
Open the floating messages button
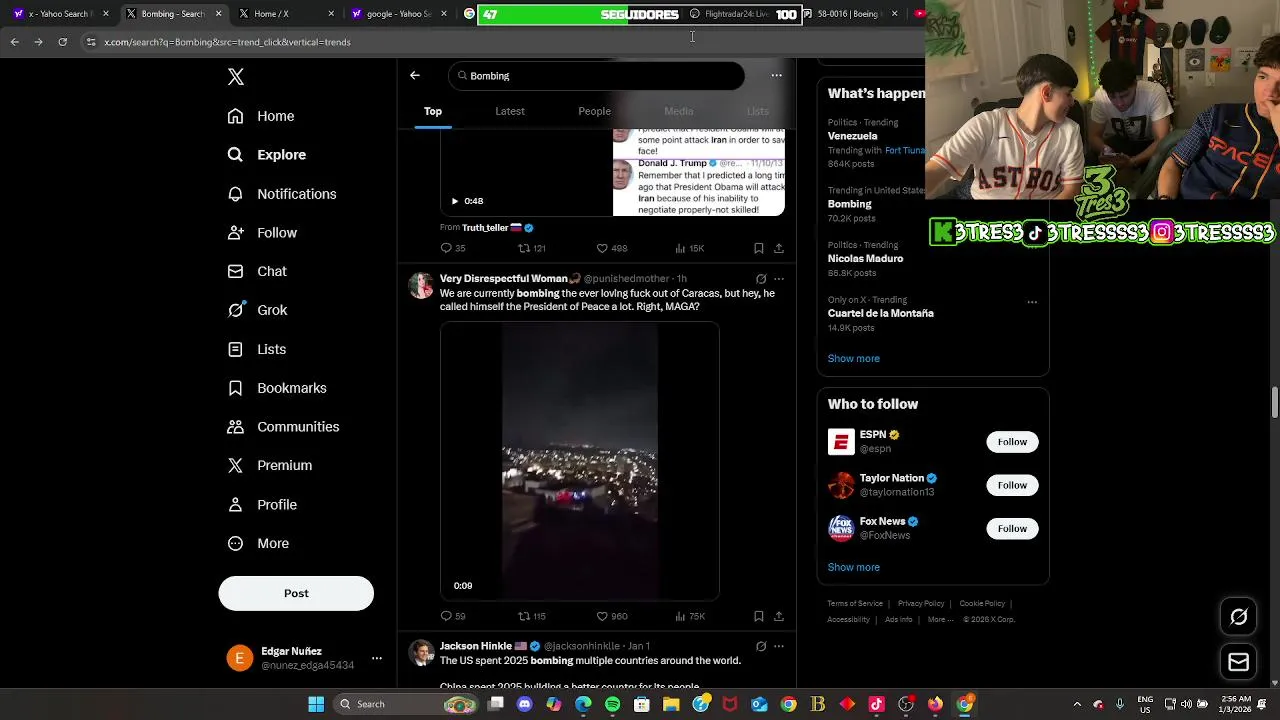1238,662
